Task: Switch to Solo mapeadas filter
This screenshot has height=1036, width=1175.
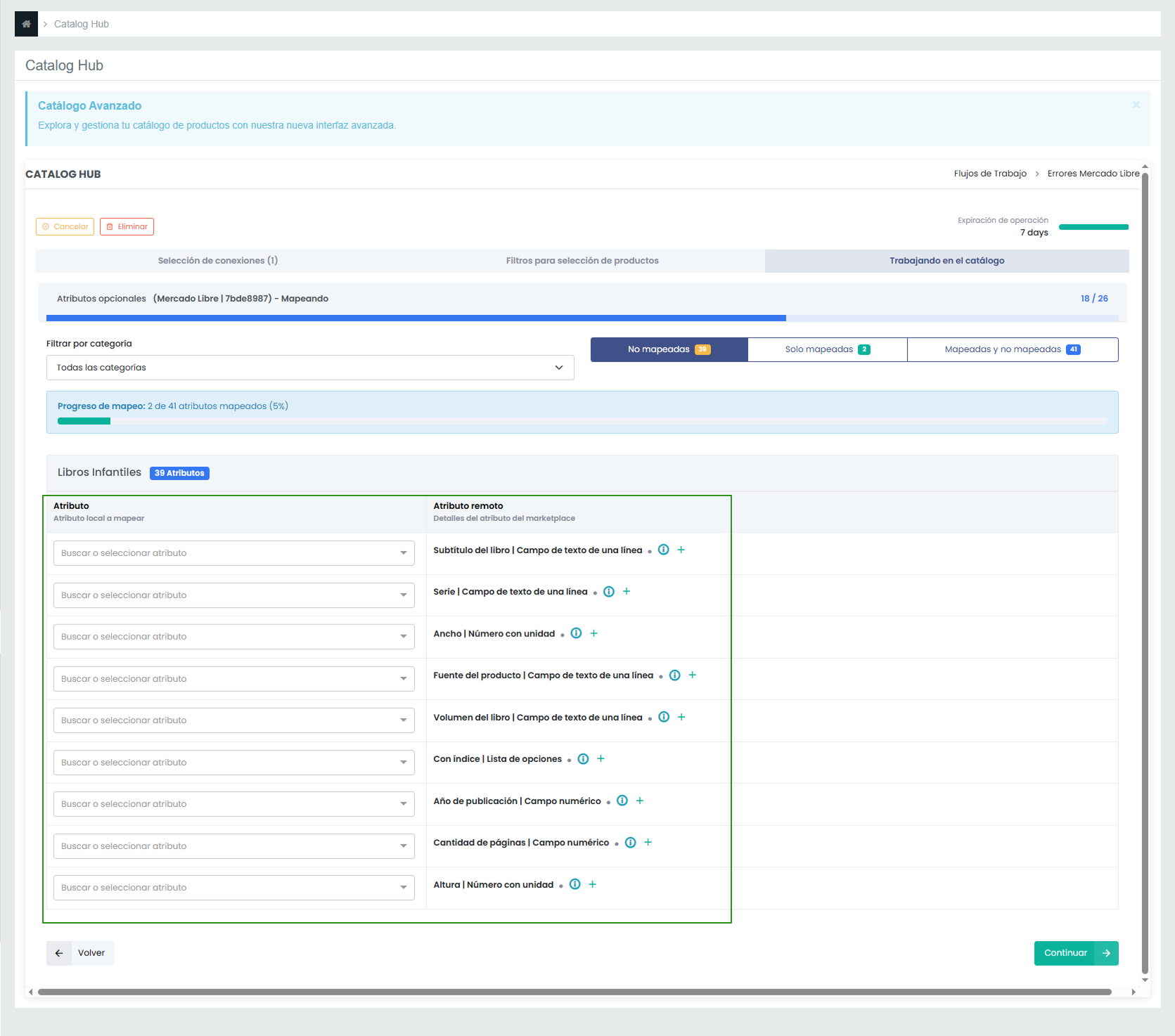Action: [x=827, y=349]
